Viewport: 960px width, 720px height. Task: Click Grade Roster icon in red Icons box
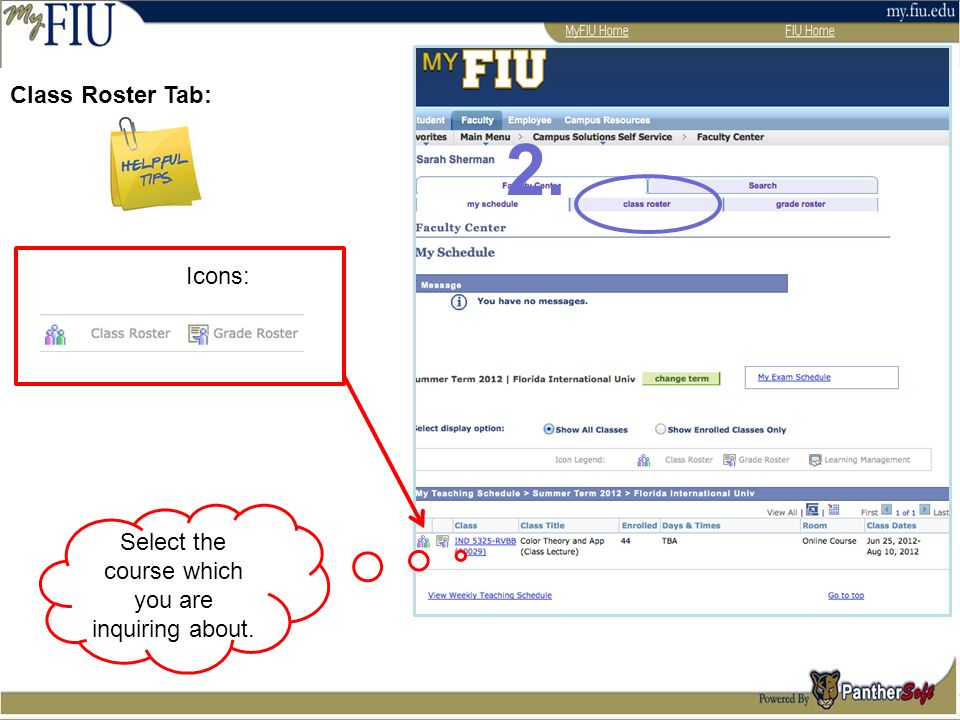(198, 334)
